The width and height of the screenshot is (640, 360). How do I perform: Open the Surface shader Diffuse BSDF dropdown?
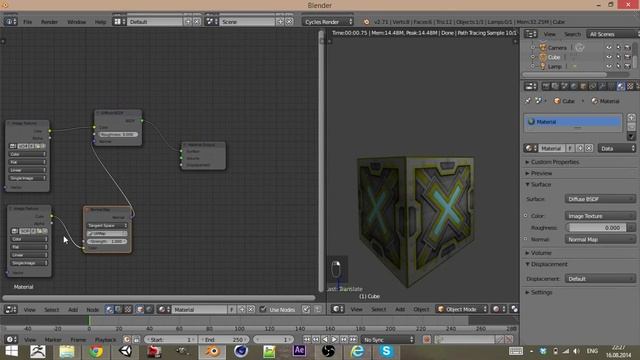point(600,199)
